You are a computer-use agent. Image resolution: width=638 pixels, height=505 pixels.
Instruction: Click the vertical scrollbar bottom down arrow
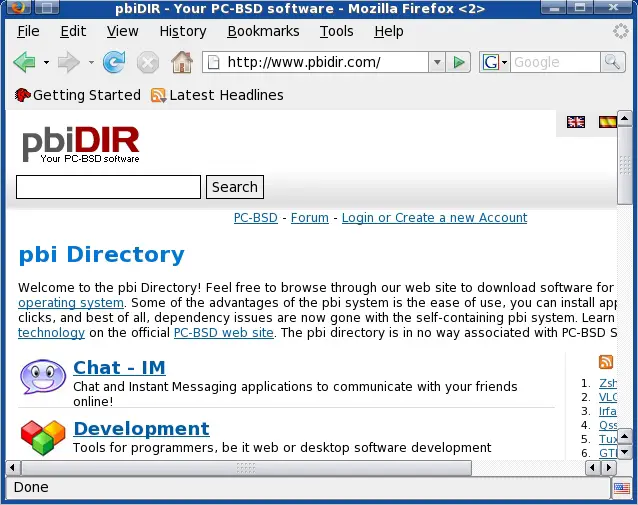(625, 452)
